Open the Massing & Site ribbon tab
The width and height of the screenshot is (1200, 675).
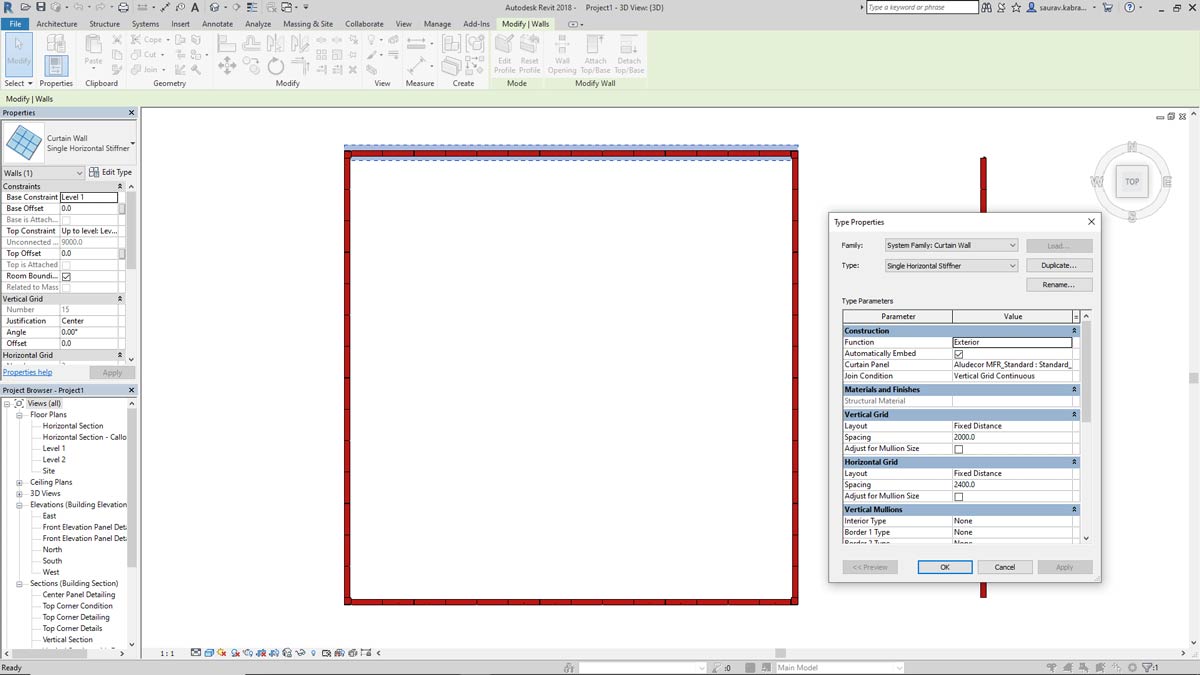(x=308, y=24)
